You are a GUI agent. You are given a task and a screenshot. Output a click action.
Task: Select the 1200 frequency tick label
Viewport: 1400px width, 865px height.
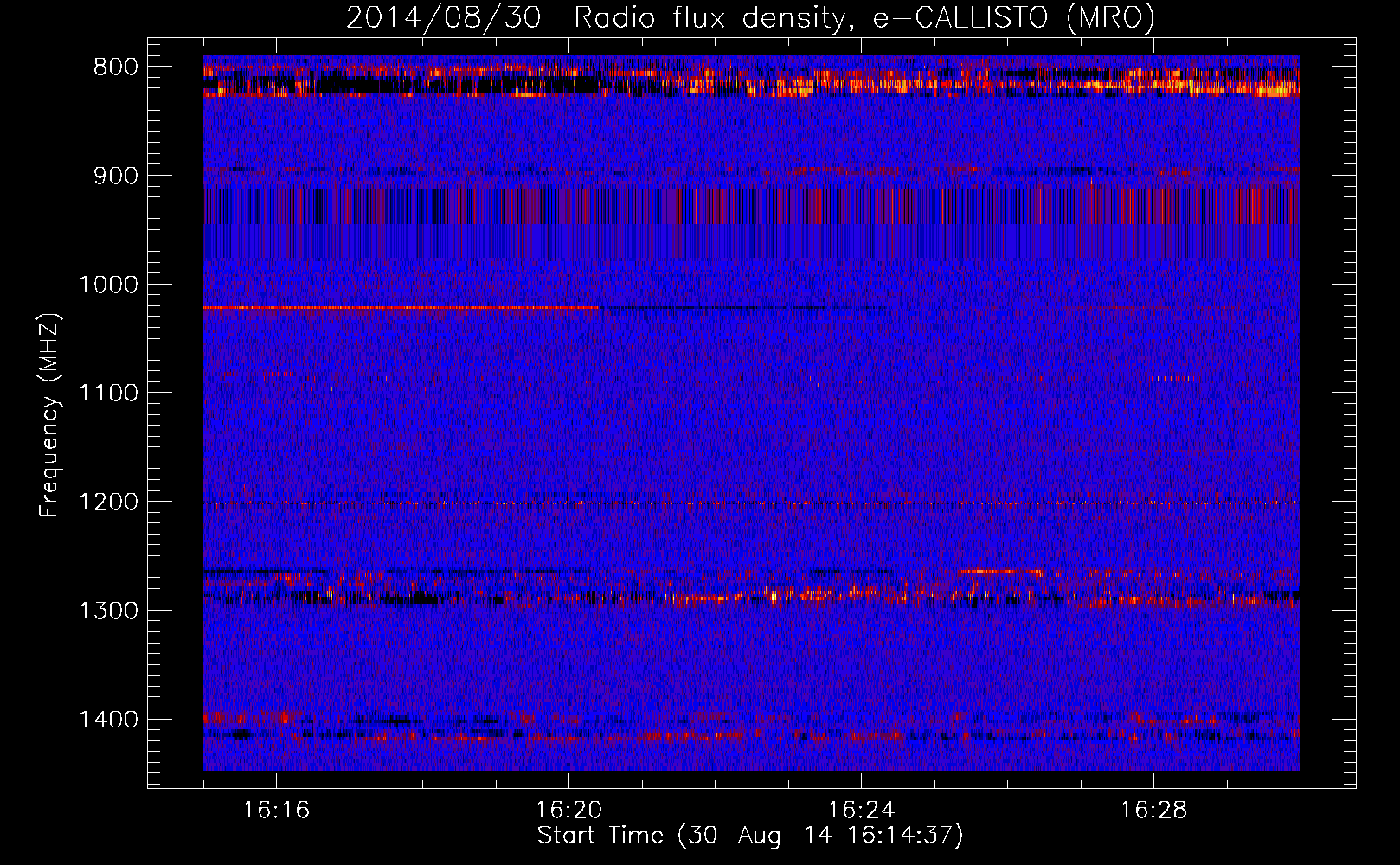(108, 503)
